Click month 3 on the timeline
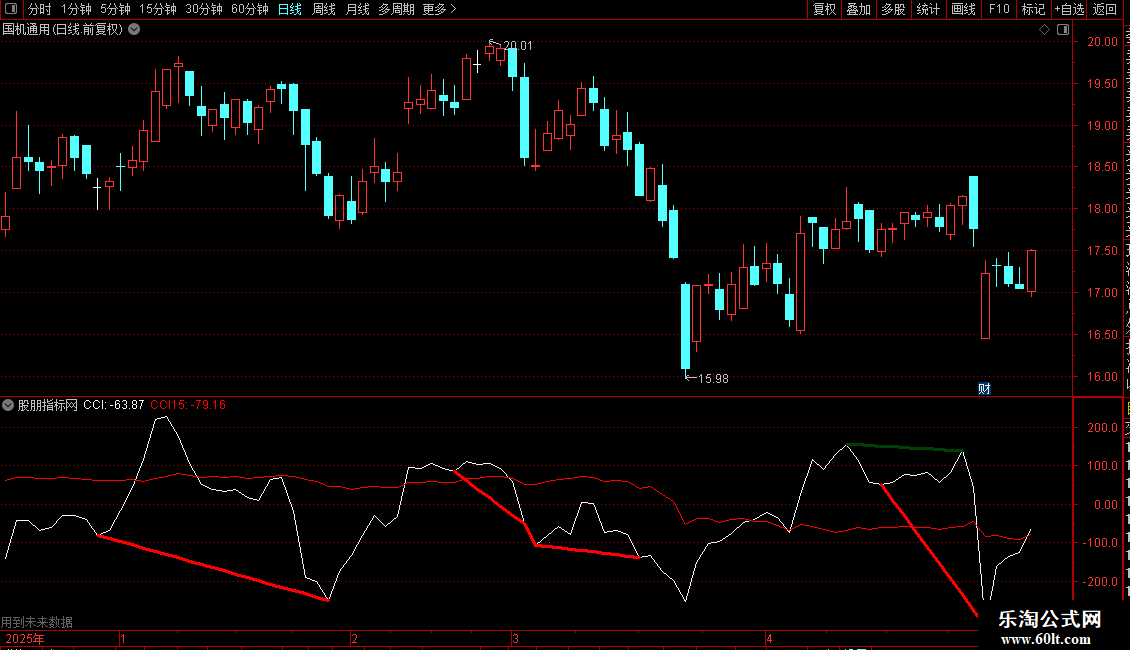Viewport: 1130px width, 650px height. (x=515, y=639)
